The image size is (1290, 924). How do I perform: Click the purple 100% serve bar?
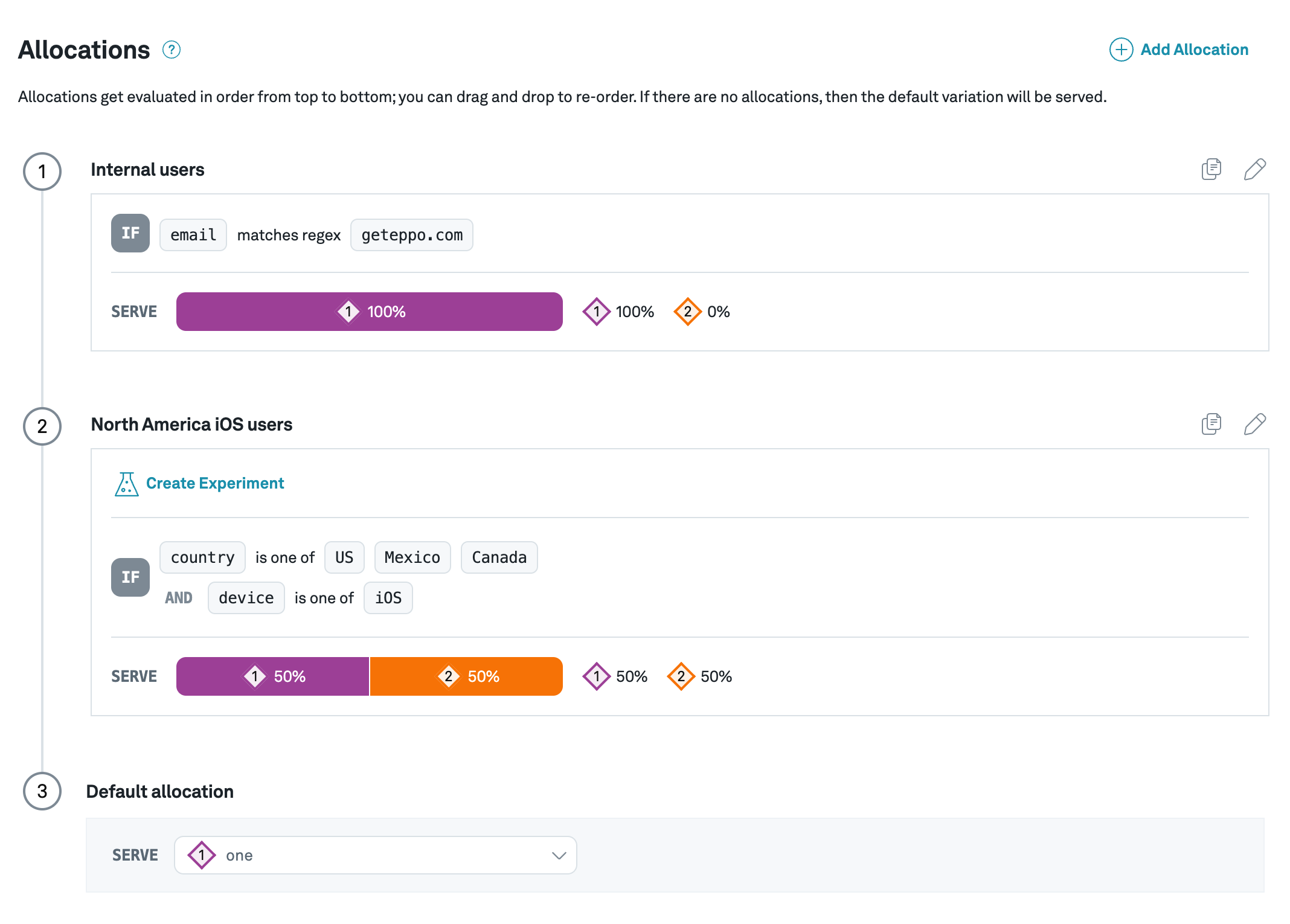coord(369,312)
